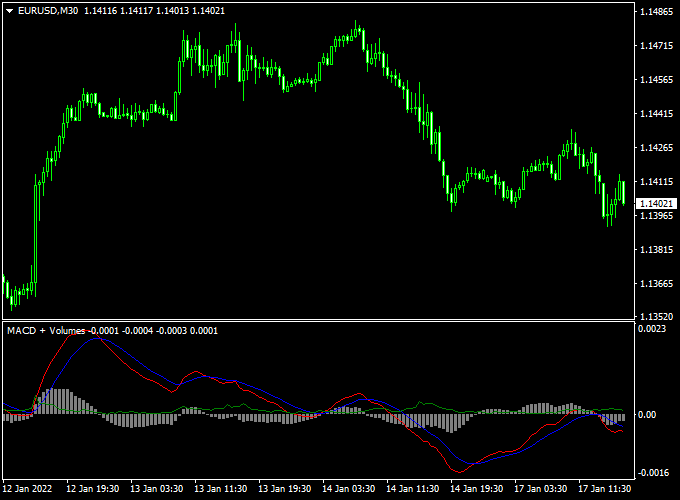Image resolution: width=680 pixels, height=500 pixels.
Task: Click the 13 Jan 19:30 time label
Action: pos(284,489)
